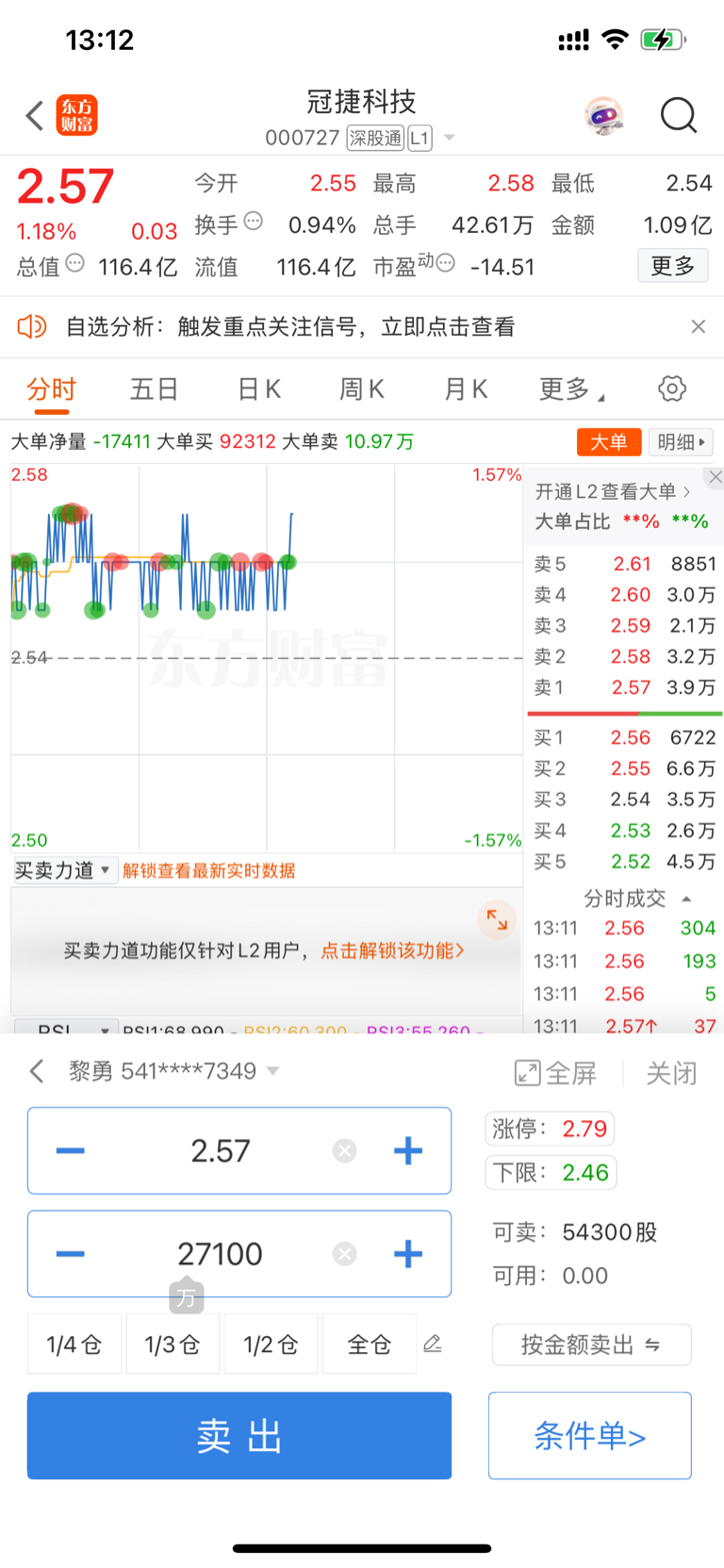The height and width of the screenshot is (1568, 724).
Task: Switch to 按金额卖出 mode
Action: coord(591,1345)
